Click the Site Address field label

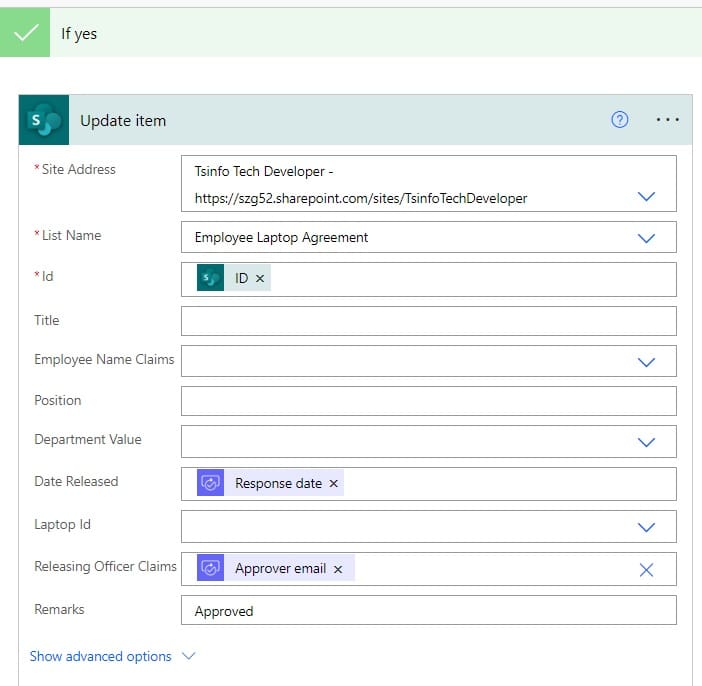pyautogui.click(x=78, y=169)
